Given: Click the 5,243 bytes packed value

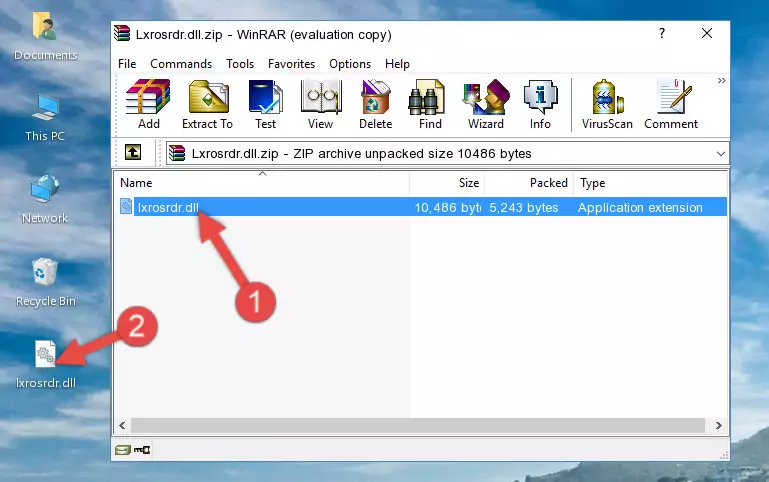Looking at the screenshot, I should pyautogui.click(x=524, y=207).
